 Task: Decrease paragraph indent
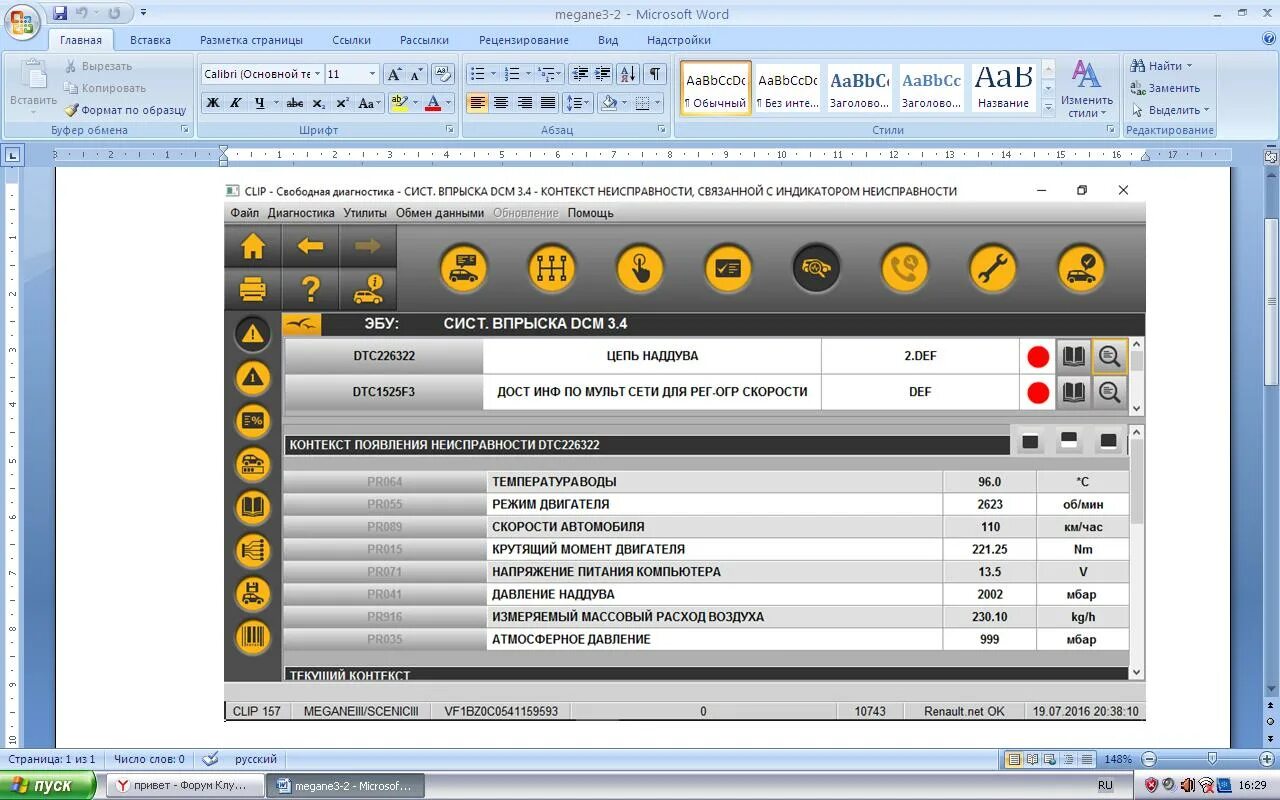tap(580, 74)
